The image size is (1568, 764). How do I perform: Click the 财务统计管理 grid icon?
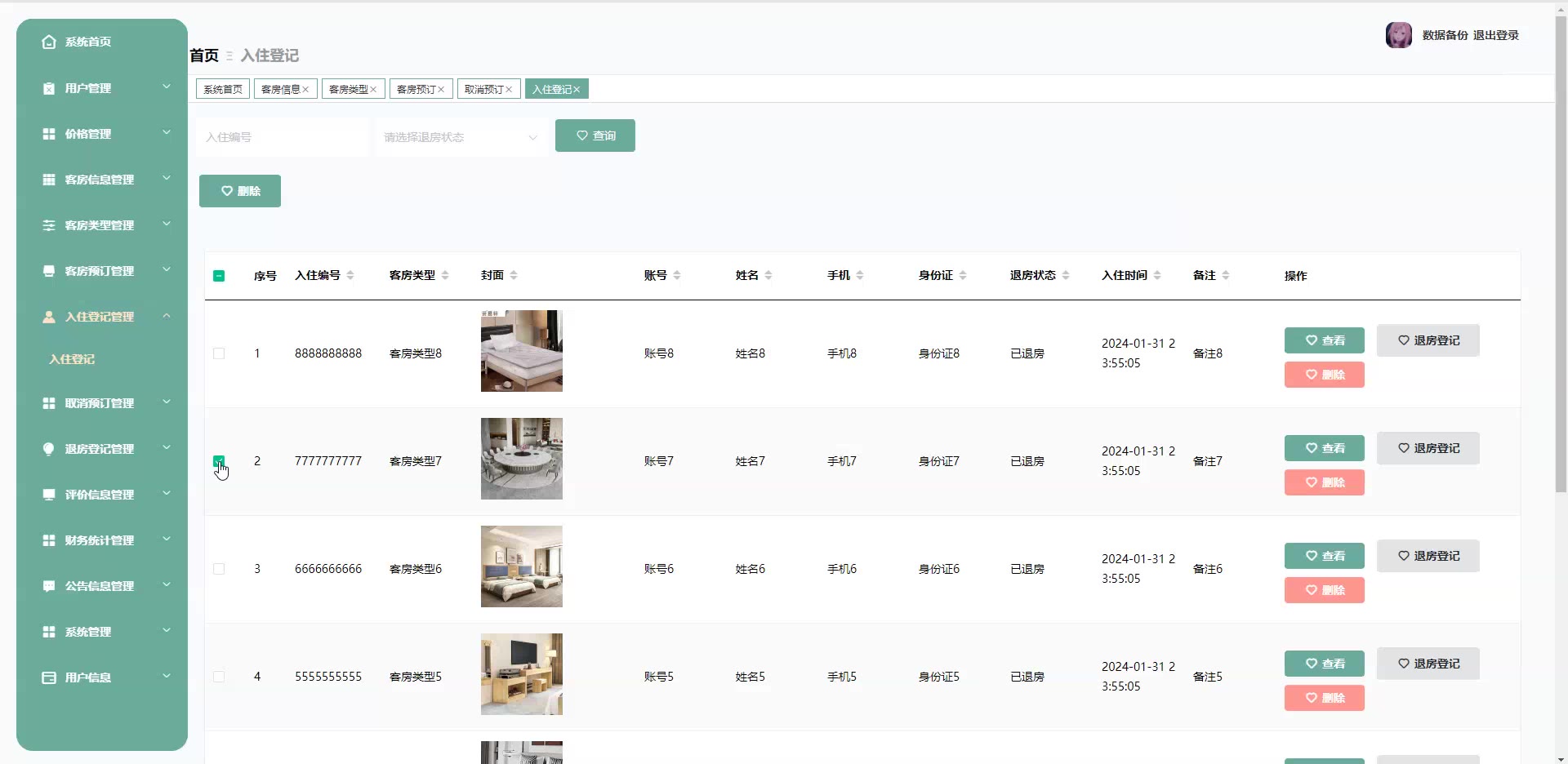point(49,540)
